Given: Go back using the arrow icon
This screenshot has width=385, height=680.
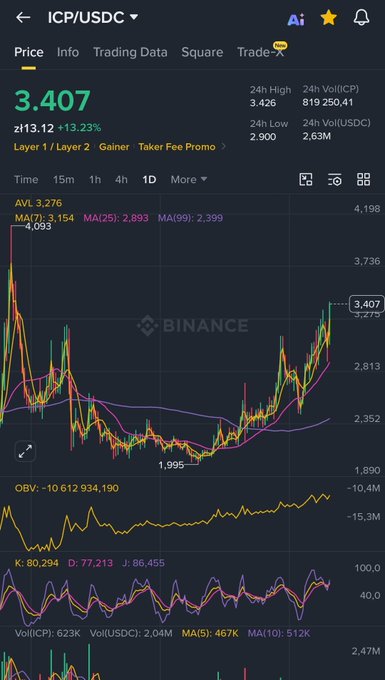Looking at the screenshot, I should pos(23,17).
